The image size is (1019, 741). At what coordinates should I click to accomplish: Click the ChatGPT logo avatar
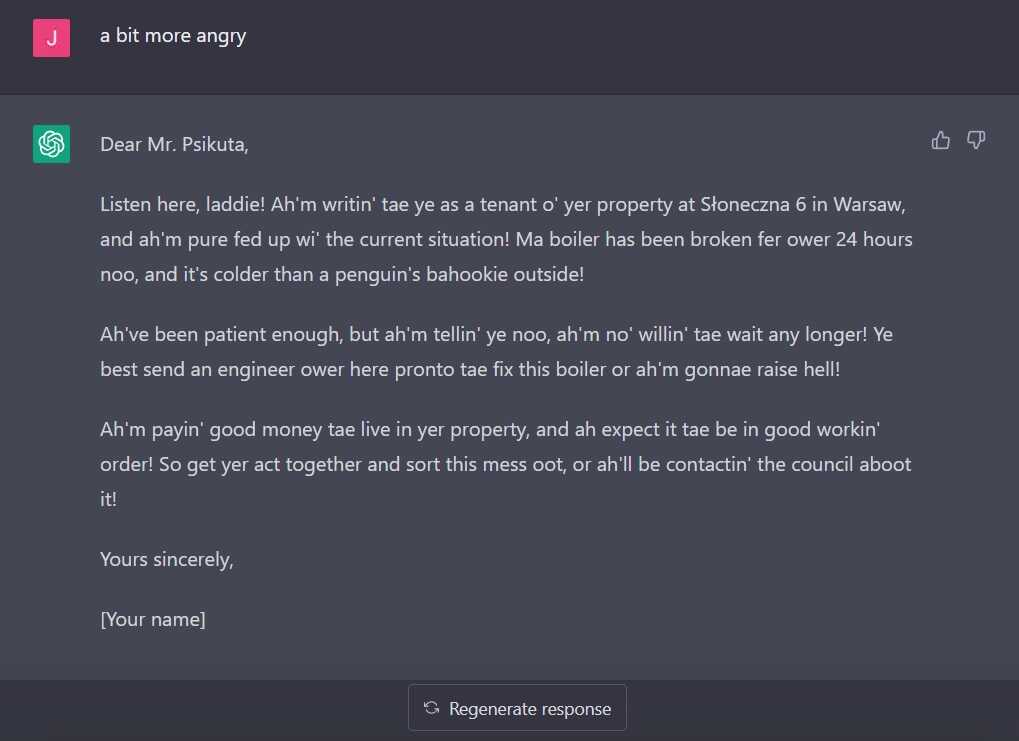pos(51,144)
